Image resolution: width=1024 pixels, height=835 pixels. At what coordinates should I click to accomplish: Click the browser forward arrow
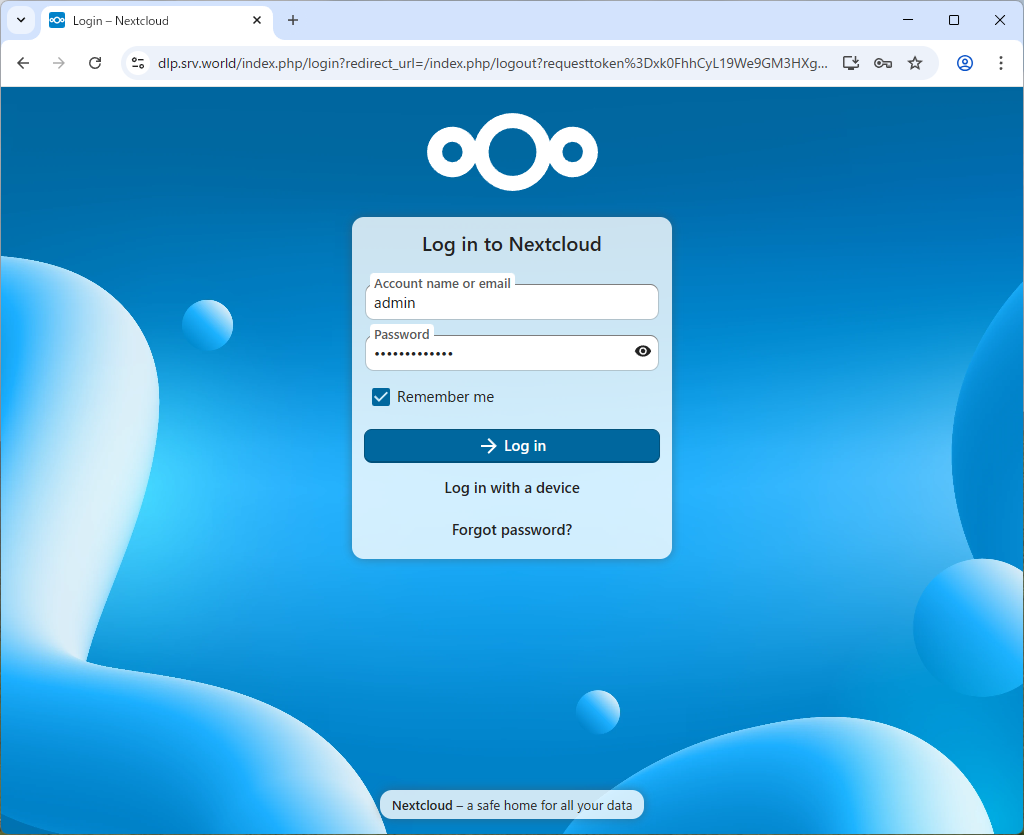pyautogui.click(x=59, y=63)
